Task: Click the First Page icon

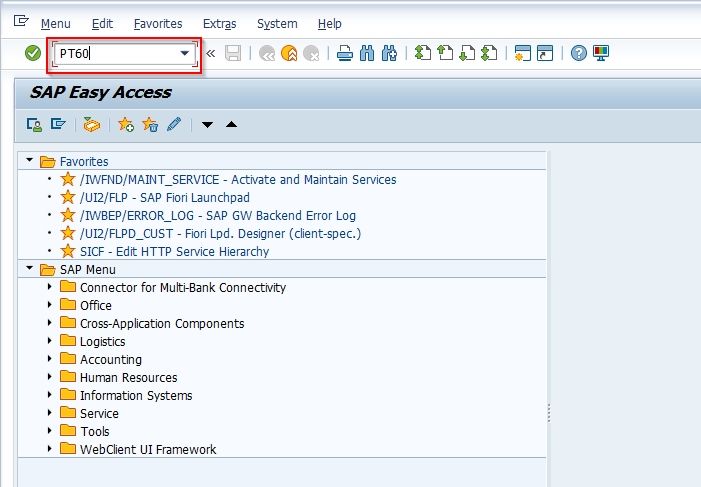Action: [x=422, y=53]
